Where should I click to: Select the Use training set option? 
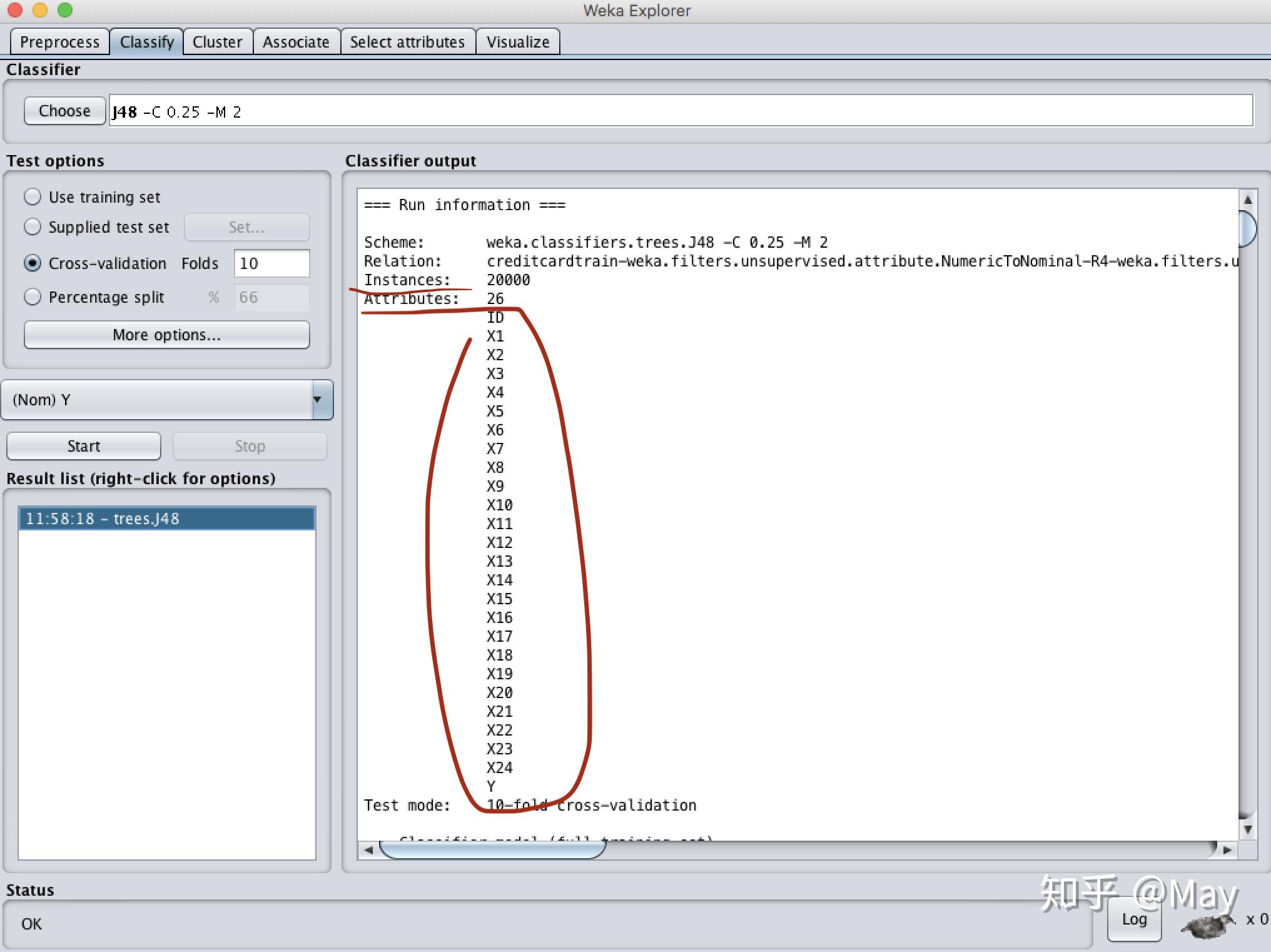click(33, 197)
